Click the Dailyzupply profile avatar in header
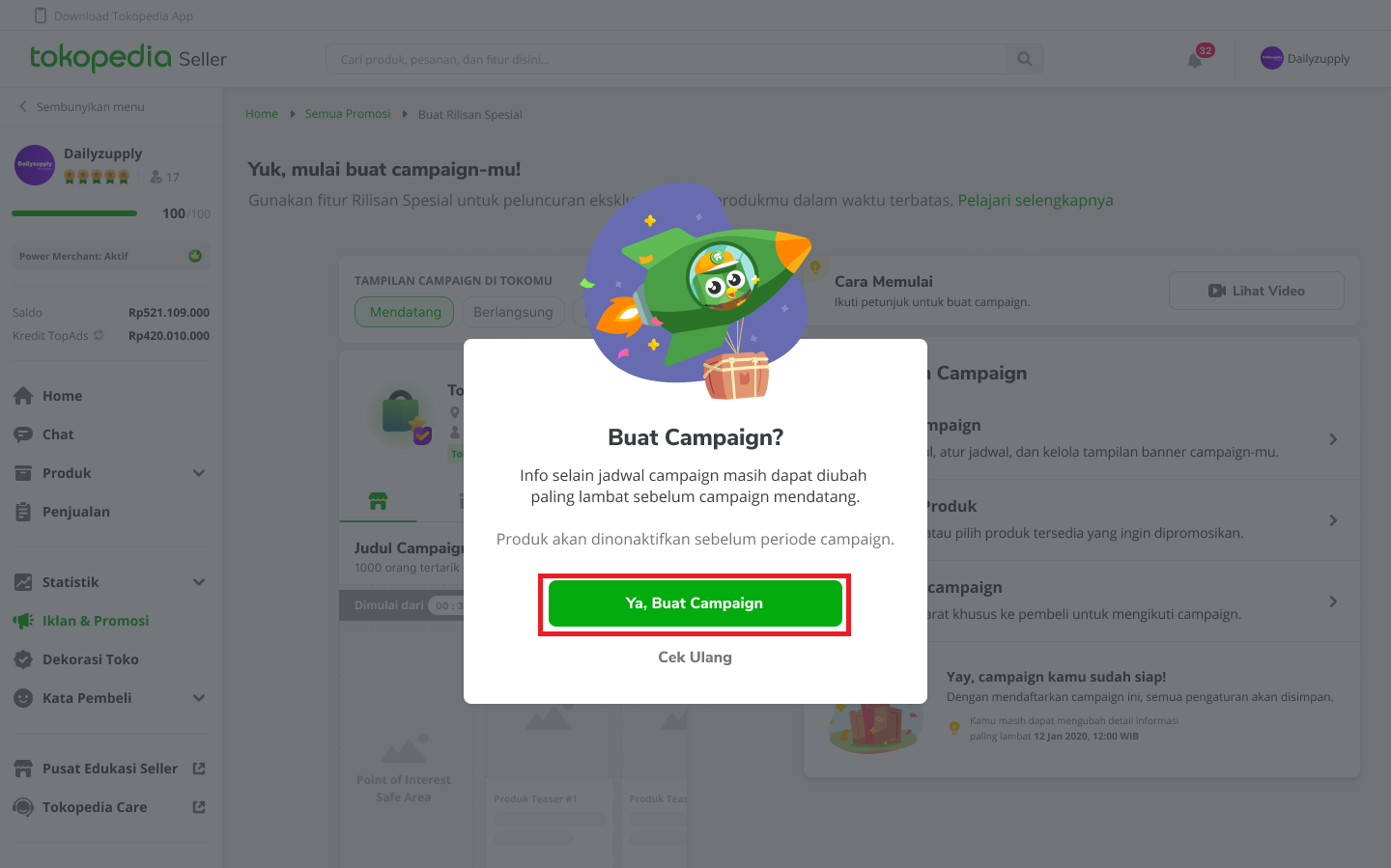 point(1271,58)
